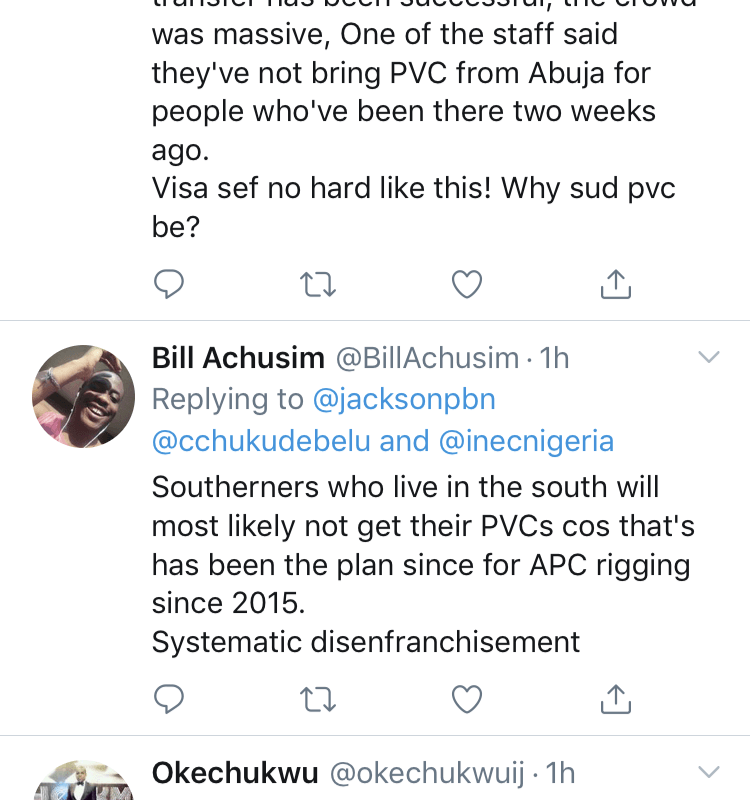View Bill Achusim's profile picture
The width and height of the screenshot is (750, 800).
pyautogui.click(x=84, y=396)
